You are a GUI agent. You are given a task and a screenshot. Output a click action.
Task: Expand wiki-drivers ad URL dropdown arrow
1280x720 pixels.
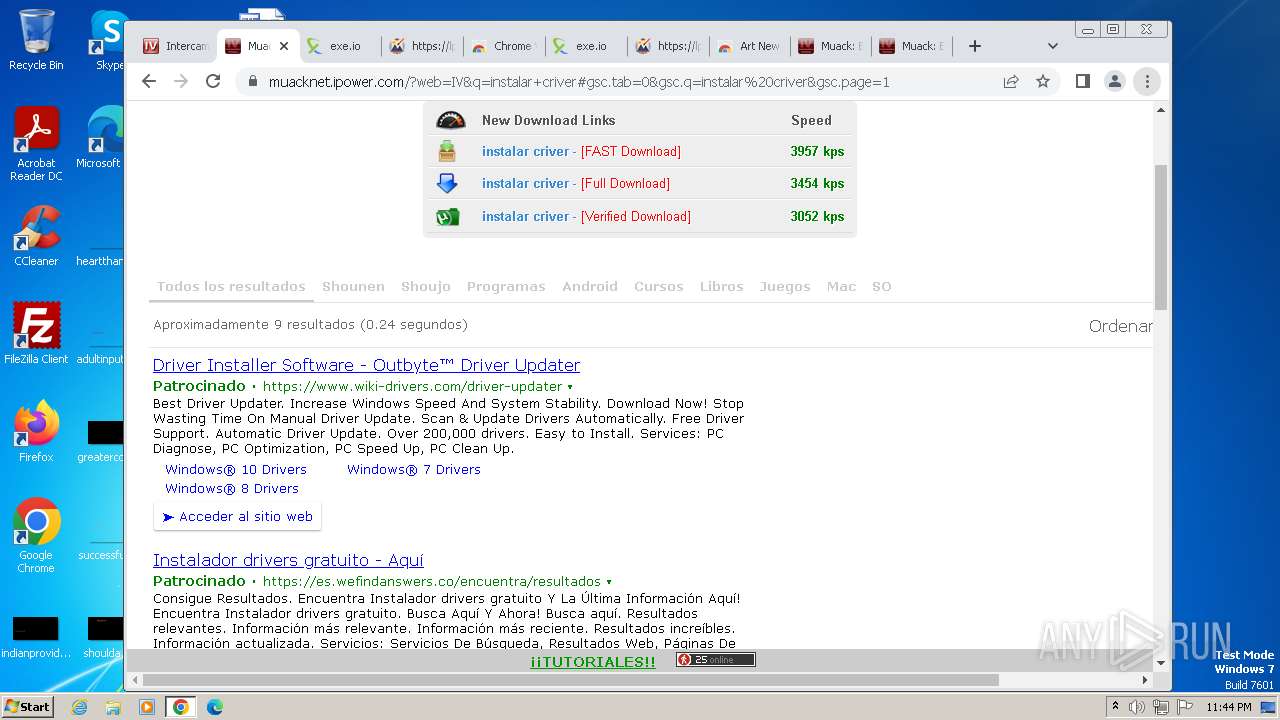pos(570,387)
